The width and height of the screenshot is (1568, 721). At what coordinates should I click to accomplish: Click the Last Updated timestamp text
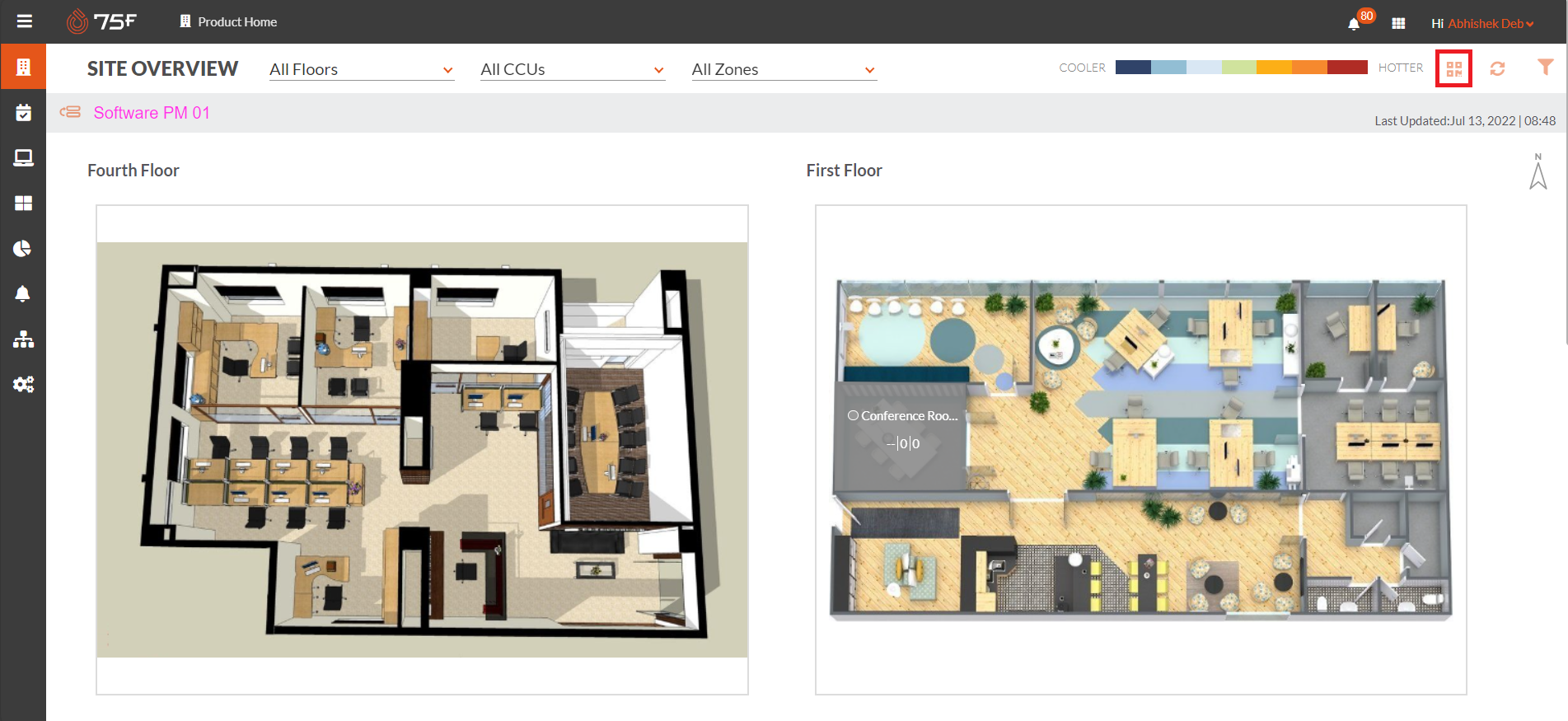(x=1465, y=121)
